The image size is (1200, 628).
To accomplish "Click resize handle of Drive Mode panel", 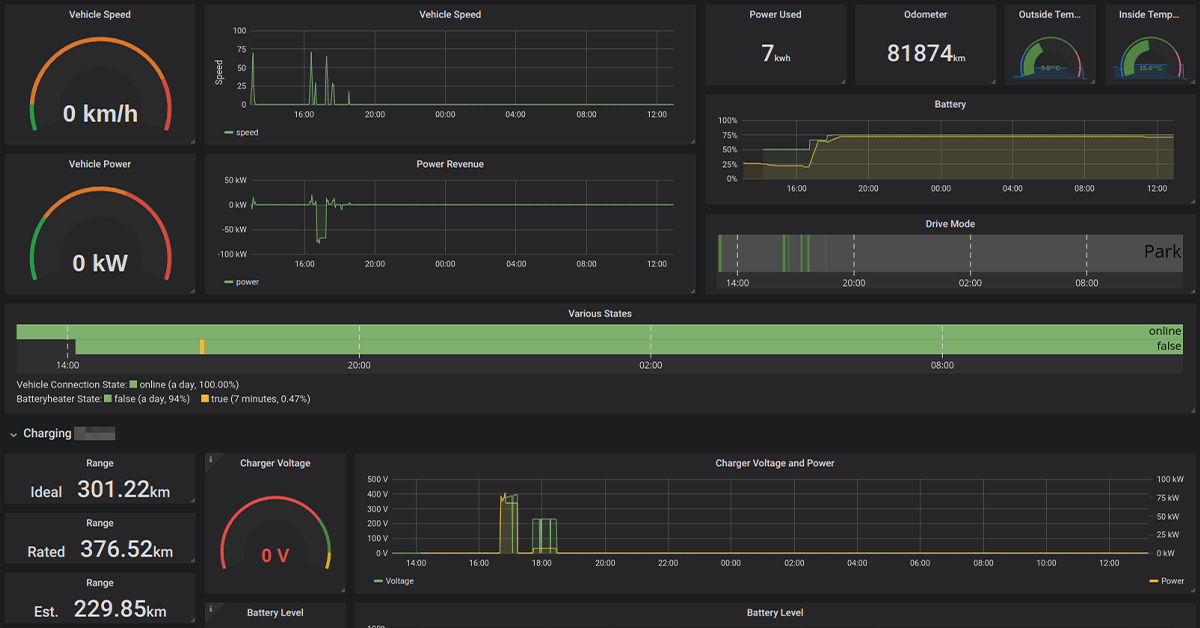I will tap(1191, 290).
